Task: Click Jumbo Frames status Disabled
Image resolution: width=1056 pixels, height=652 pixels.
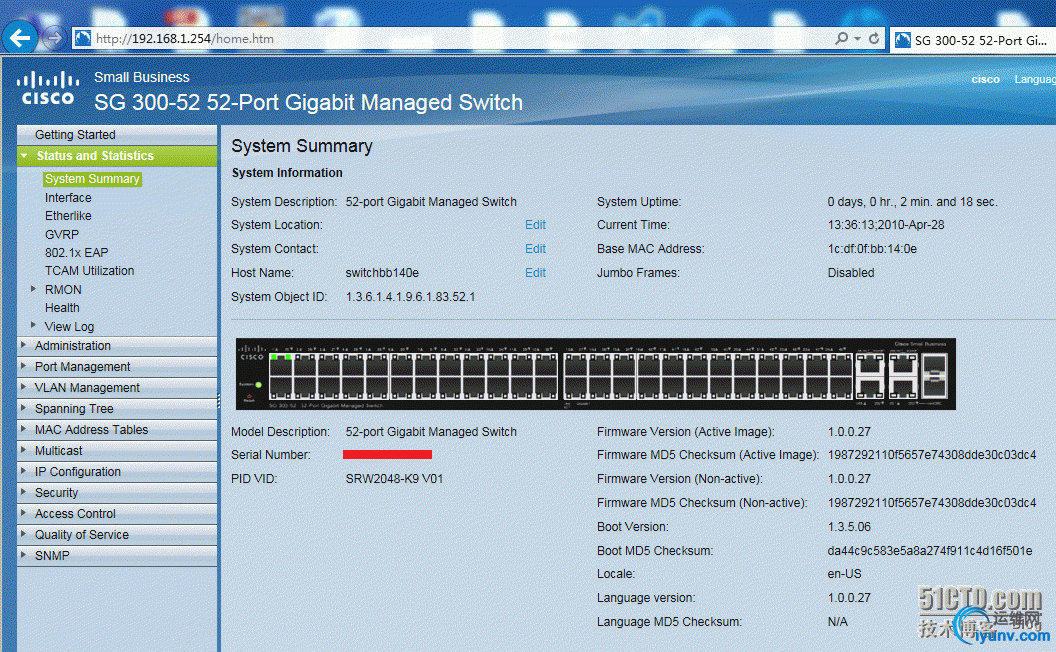Action: coord(851,273)
